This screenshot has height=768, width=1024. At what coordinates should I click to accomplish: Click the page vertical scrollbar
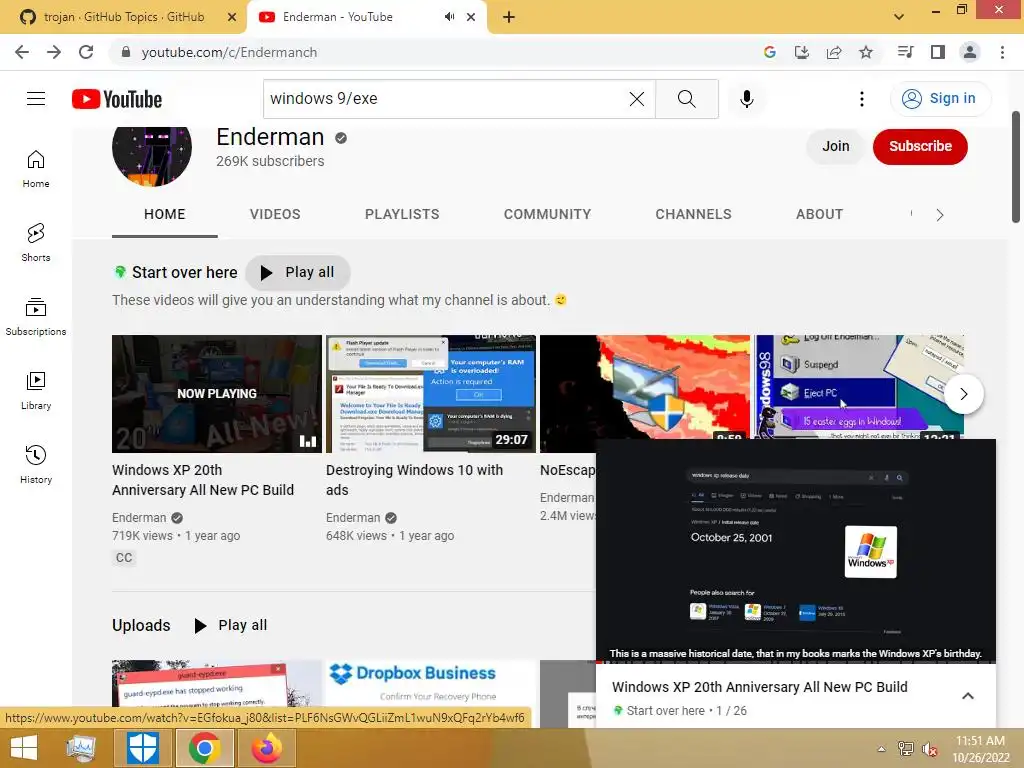point(1016,167)
